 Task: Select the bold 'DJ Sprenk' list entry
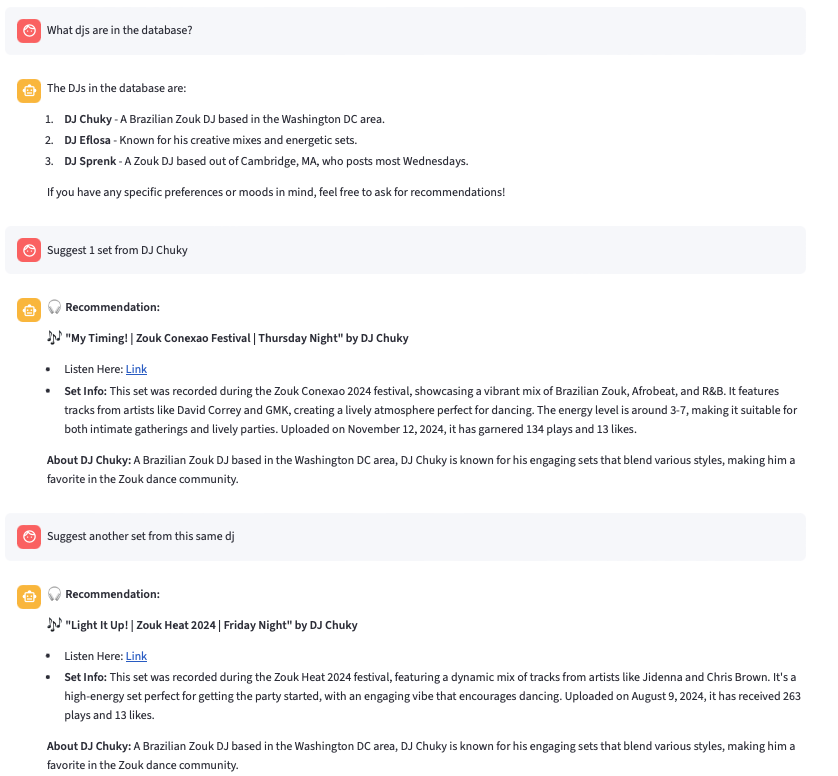90,161
